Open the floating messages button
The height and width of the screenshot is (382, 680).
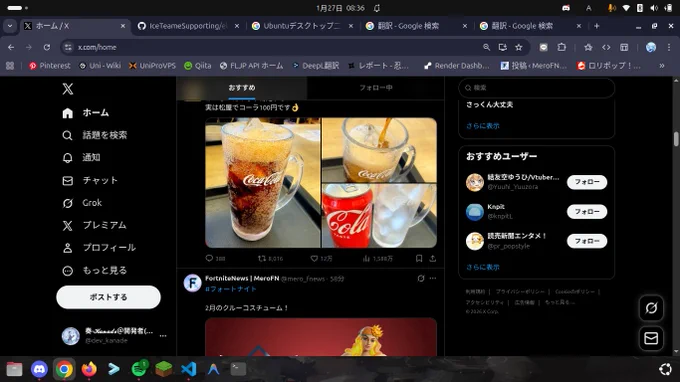[651, 338]
